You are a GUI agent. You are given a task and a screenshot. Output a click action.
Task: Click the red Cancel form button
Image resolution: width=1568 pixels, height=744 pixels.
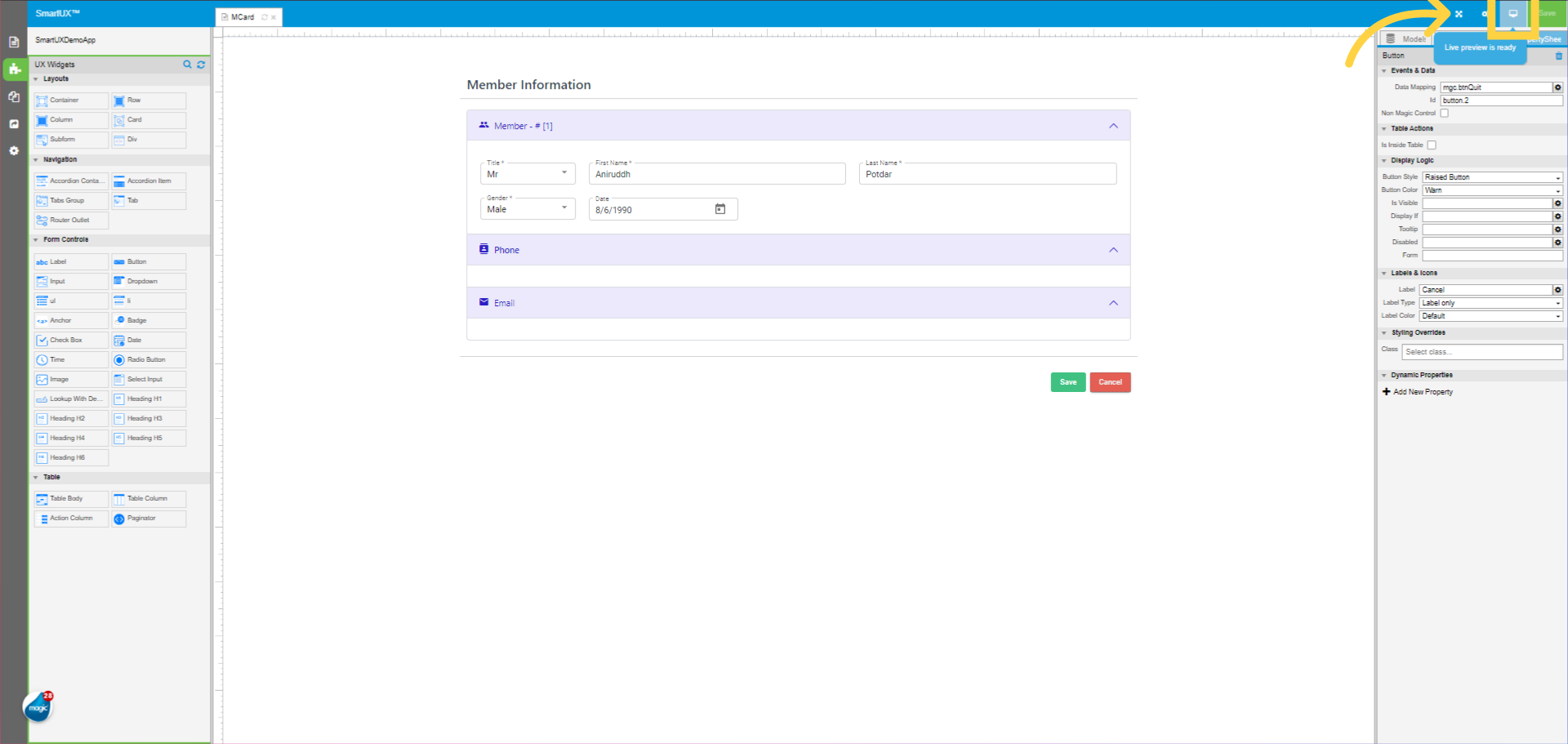point(1110,382)
